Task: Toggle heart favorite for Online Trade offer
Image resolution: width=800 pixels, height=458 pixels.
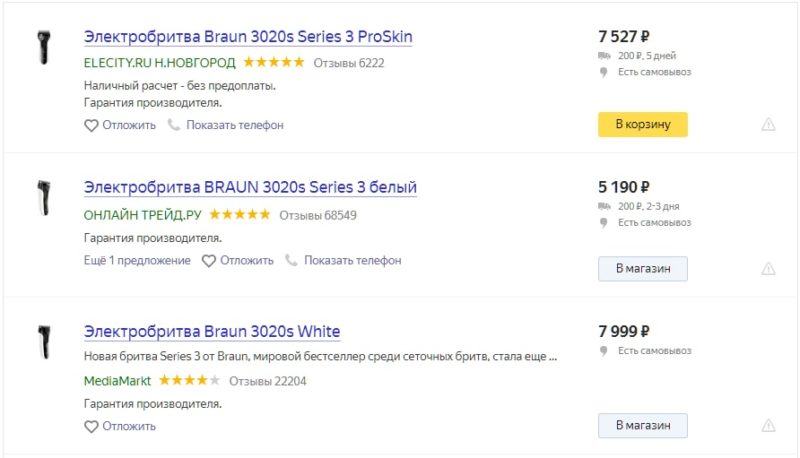Action: [209, 261]
